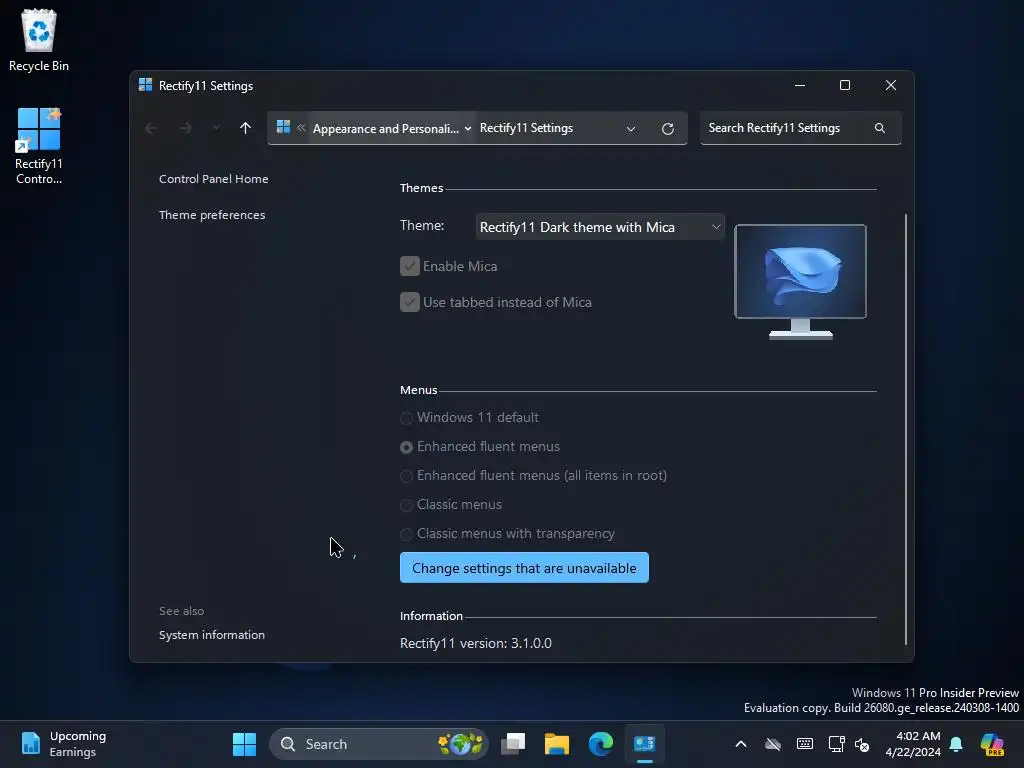Go up one level with up arrow
This screenshot has height=768, width=1024.
tap(245, 128)
